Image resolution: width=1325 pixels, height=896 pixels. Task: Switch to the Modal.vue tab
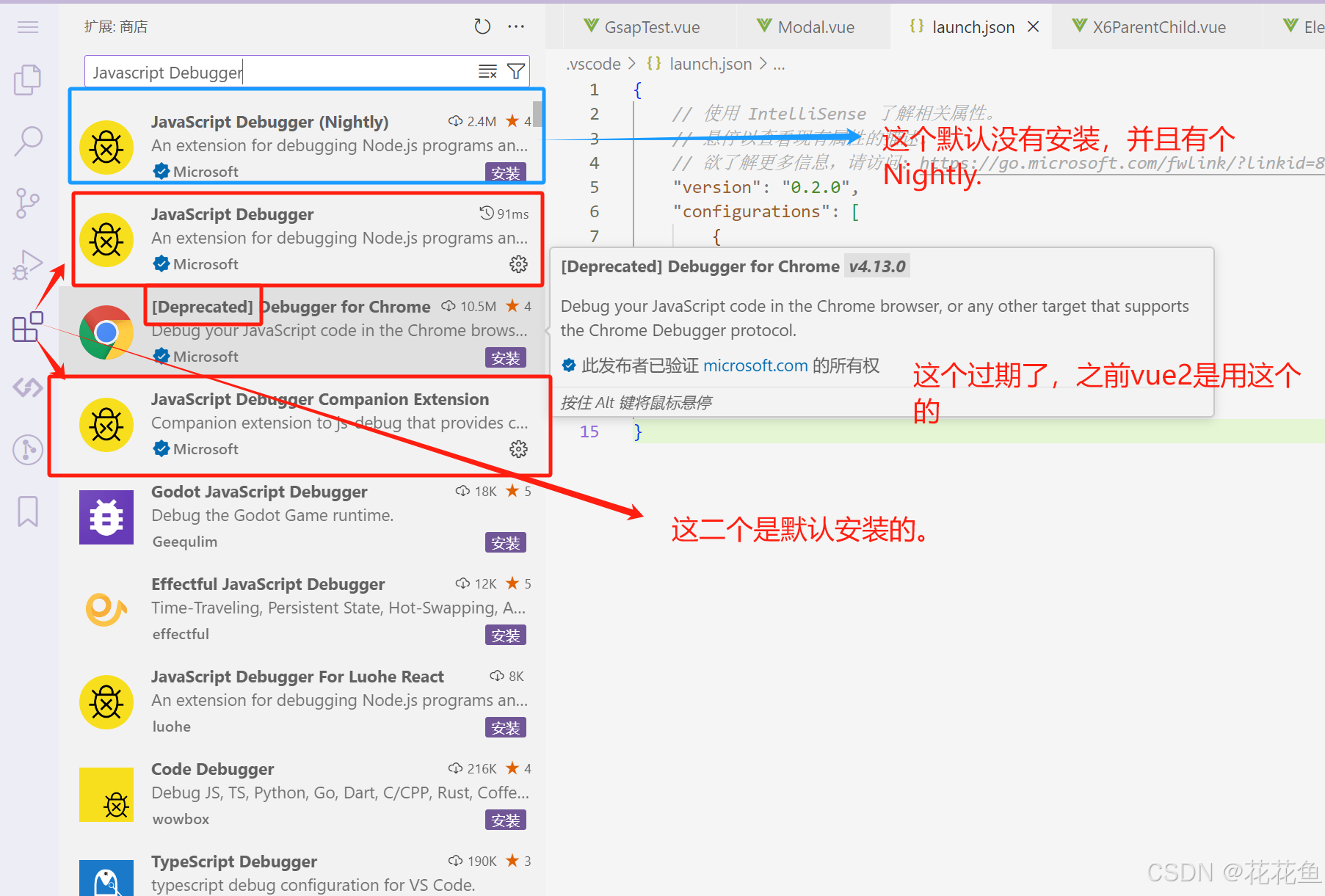(x=813, y=27)
